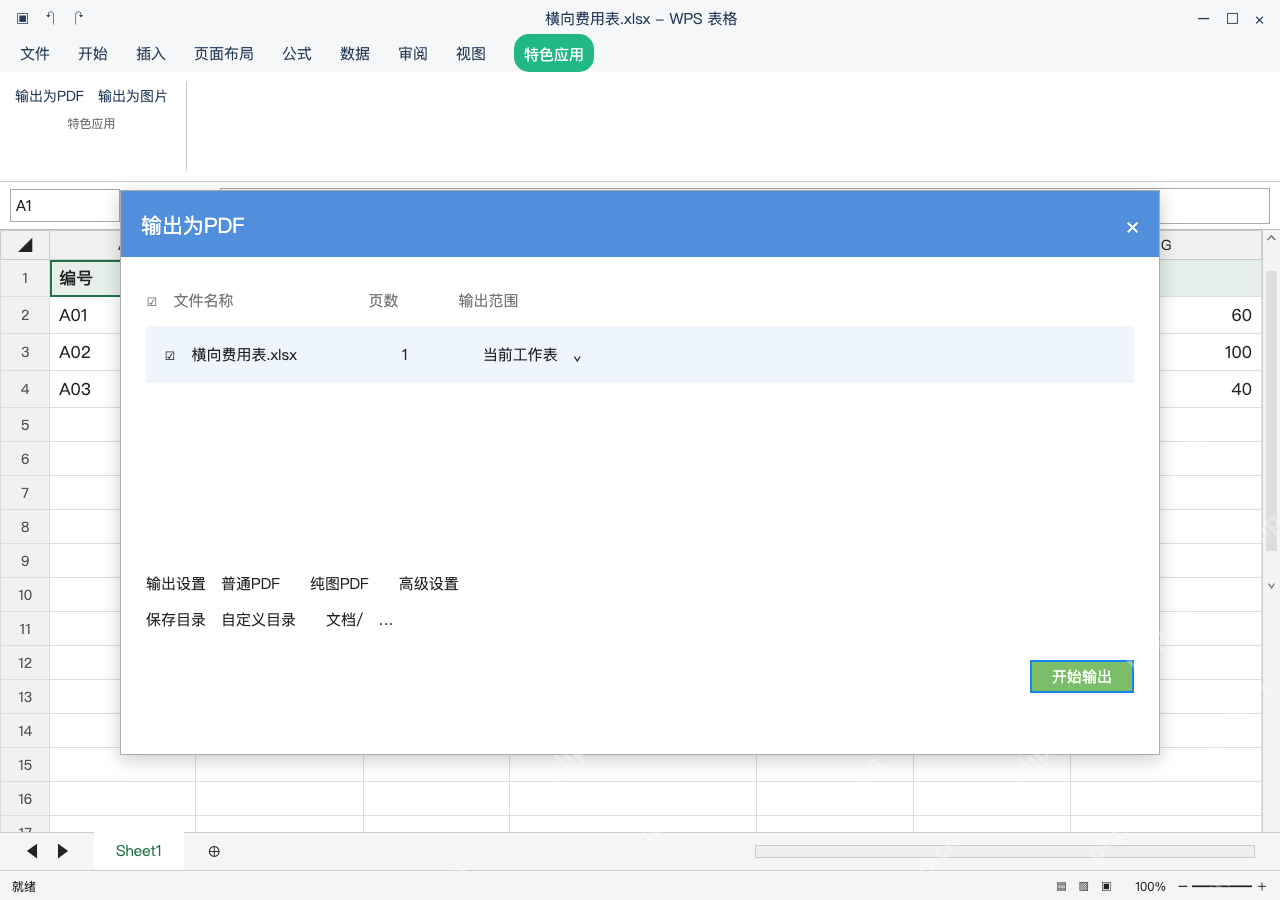1280x900 pixels.
Task: Click the select-all corner triangle of the sheet
Action: coord(25,245)
